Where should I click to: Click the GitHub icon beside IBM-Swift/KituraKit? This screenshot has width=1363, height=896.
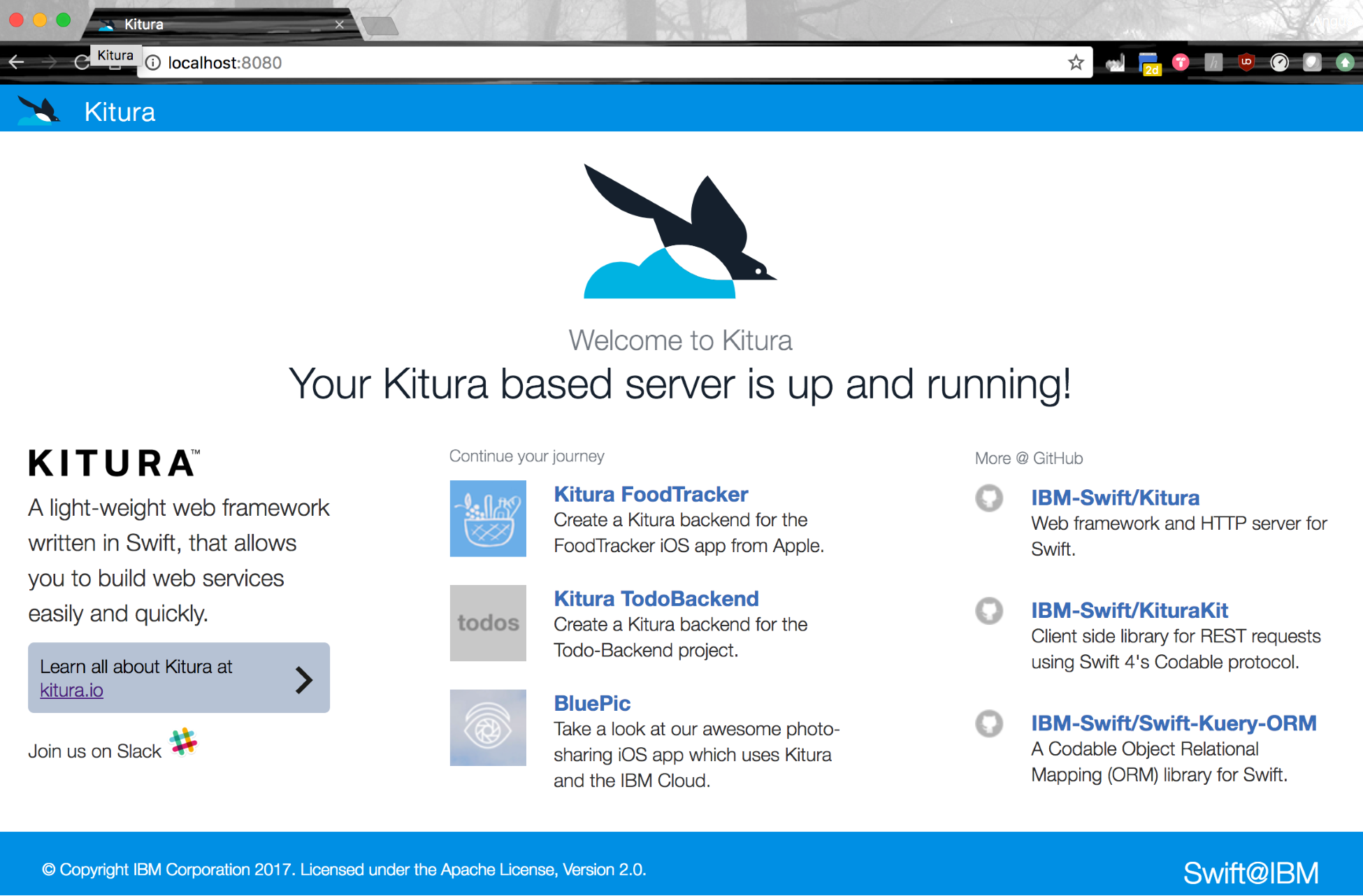[x=989, y=611]
